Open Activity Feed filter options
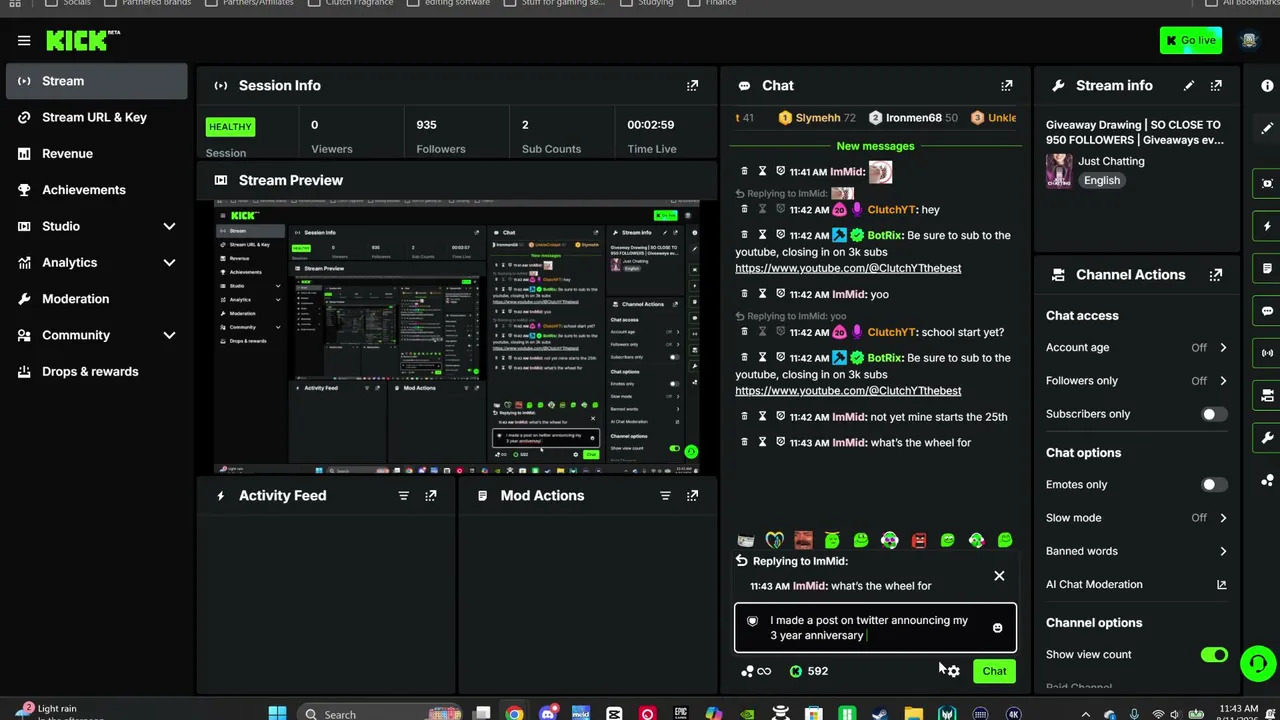1280x720 pixels. tap(404, 496)
